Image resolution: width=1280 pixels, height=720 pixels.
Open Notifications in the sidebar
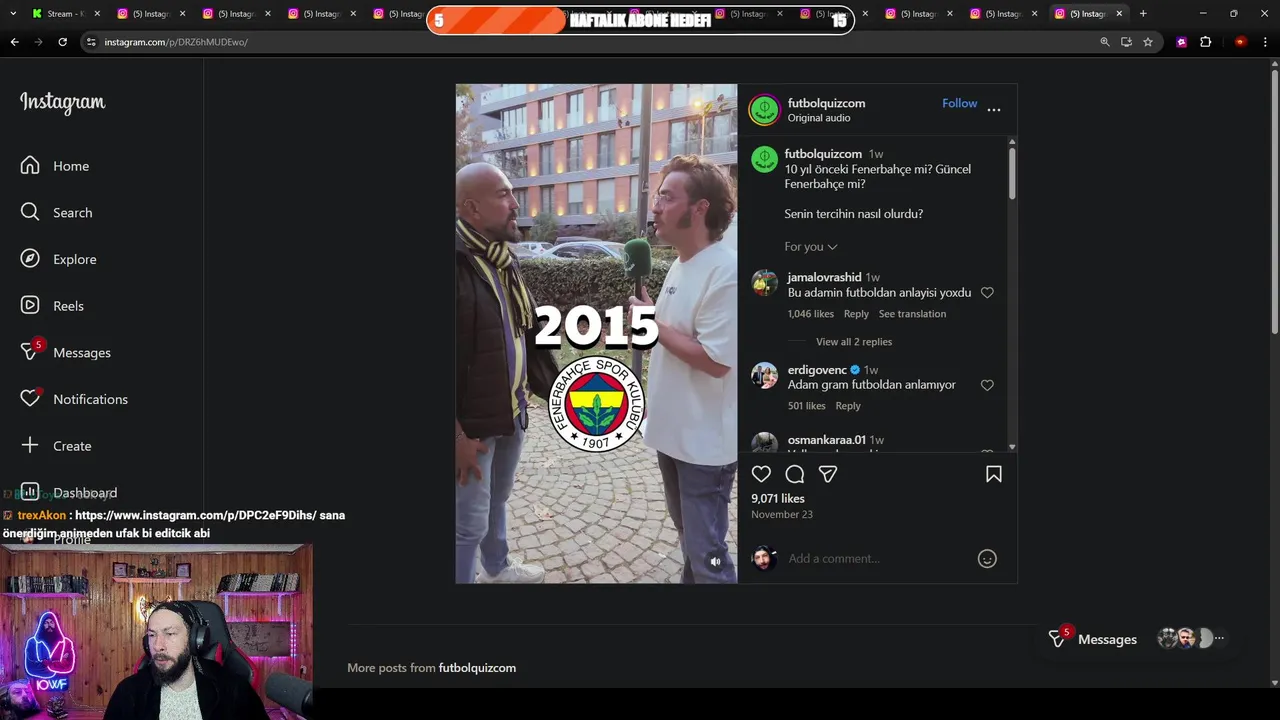point(75,399)
